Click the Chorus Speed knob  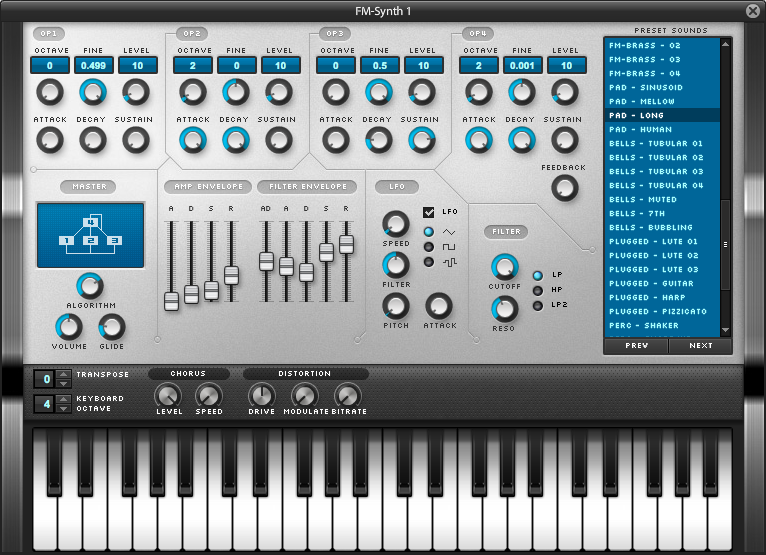[x=209, y=396]
